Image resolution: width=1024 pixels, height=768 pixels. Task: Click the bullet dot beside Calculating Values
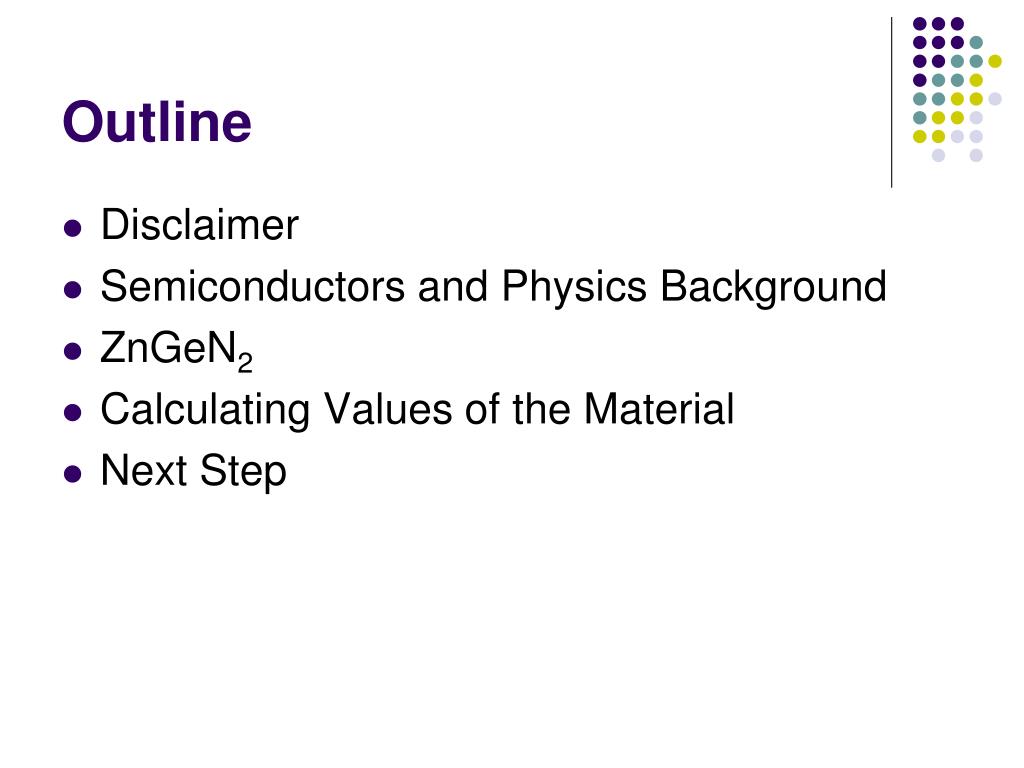[72, 413]
